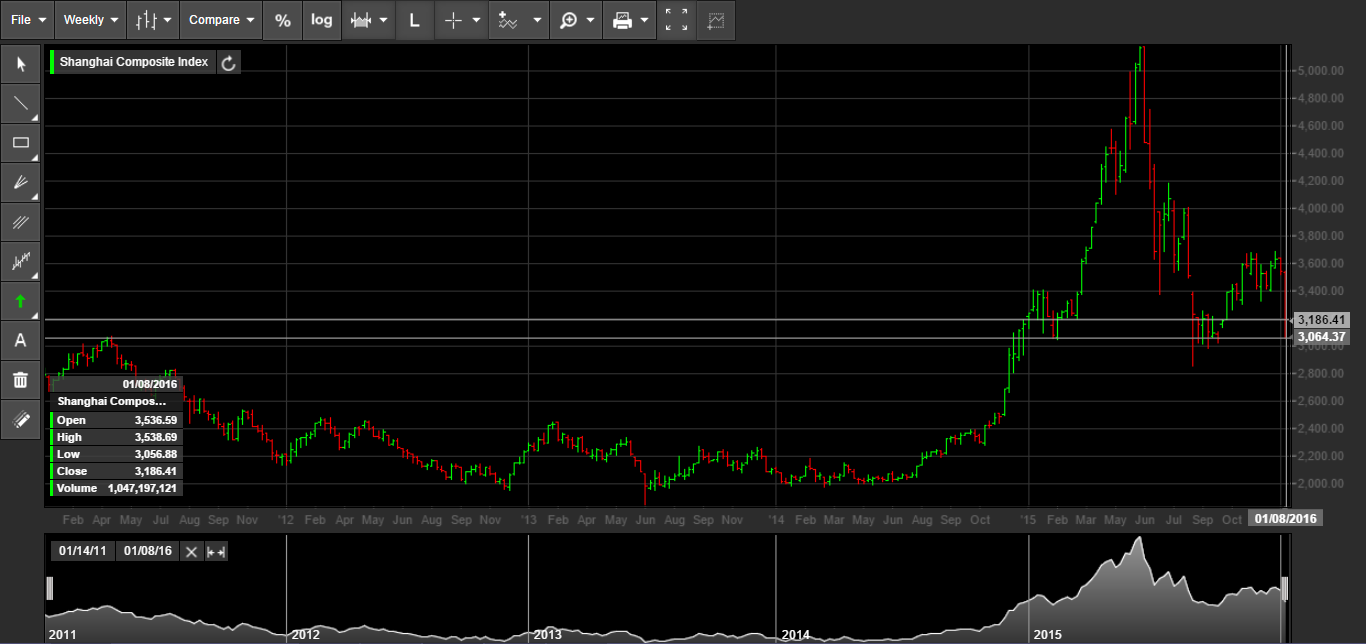Click the chart snapshot icon at toolbar end

[716, 20]
